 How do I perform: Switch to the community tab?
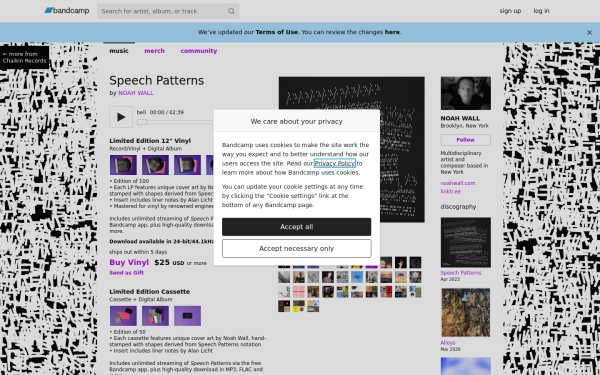(x=199, y=51)
